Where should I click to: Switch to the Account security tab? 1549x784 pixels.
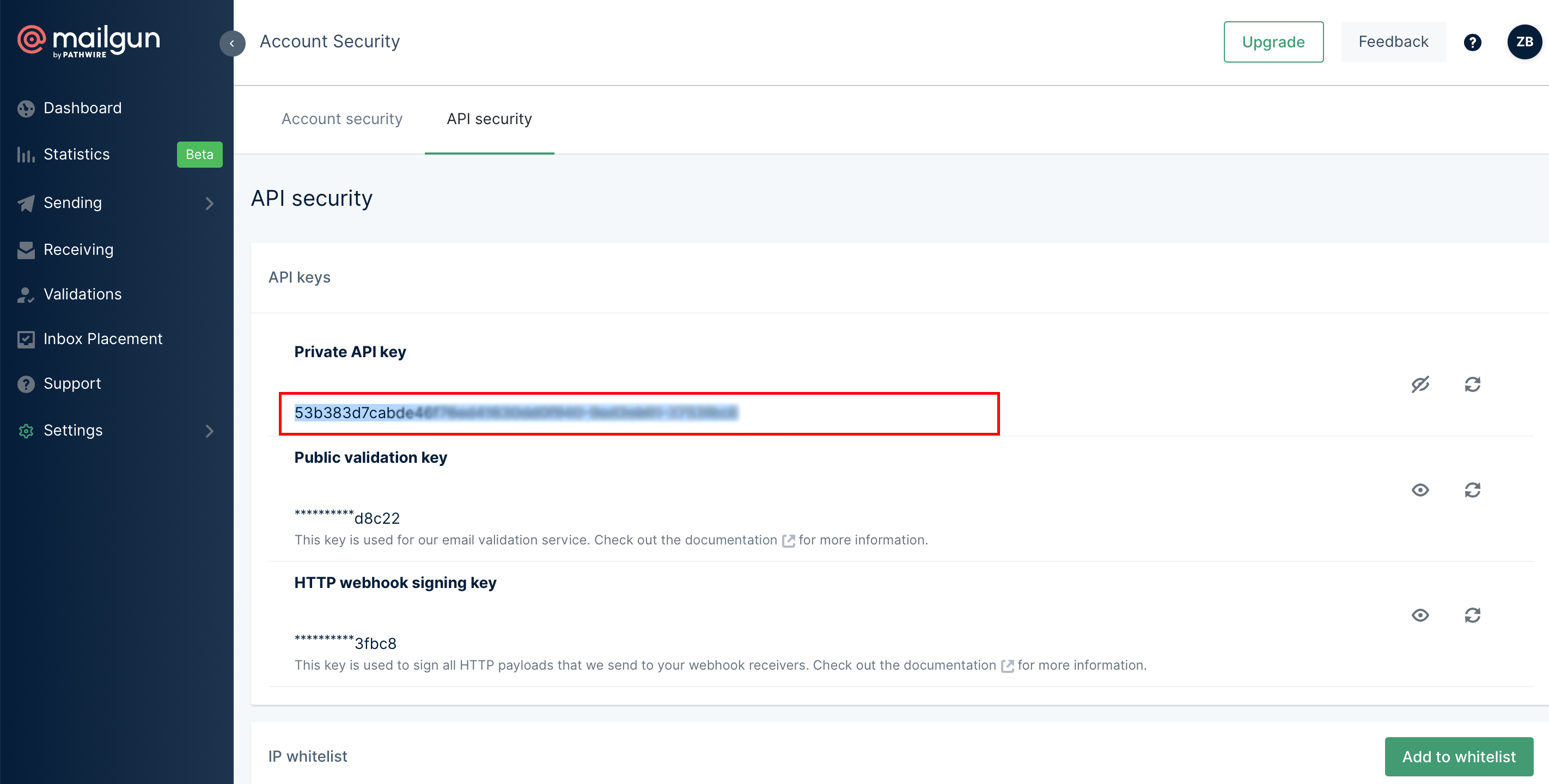(341, 119)
